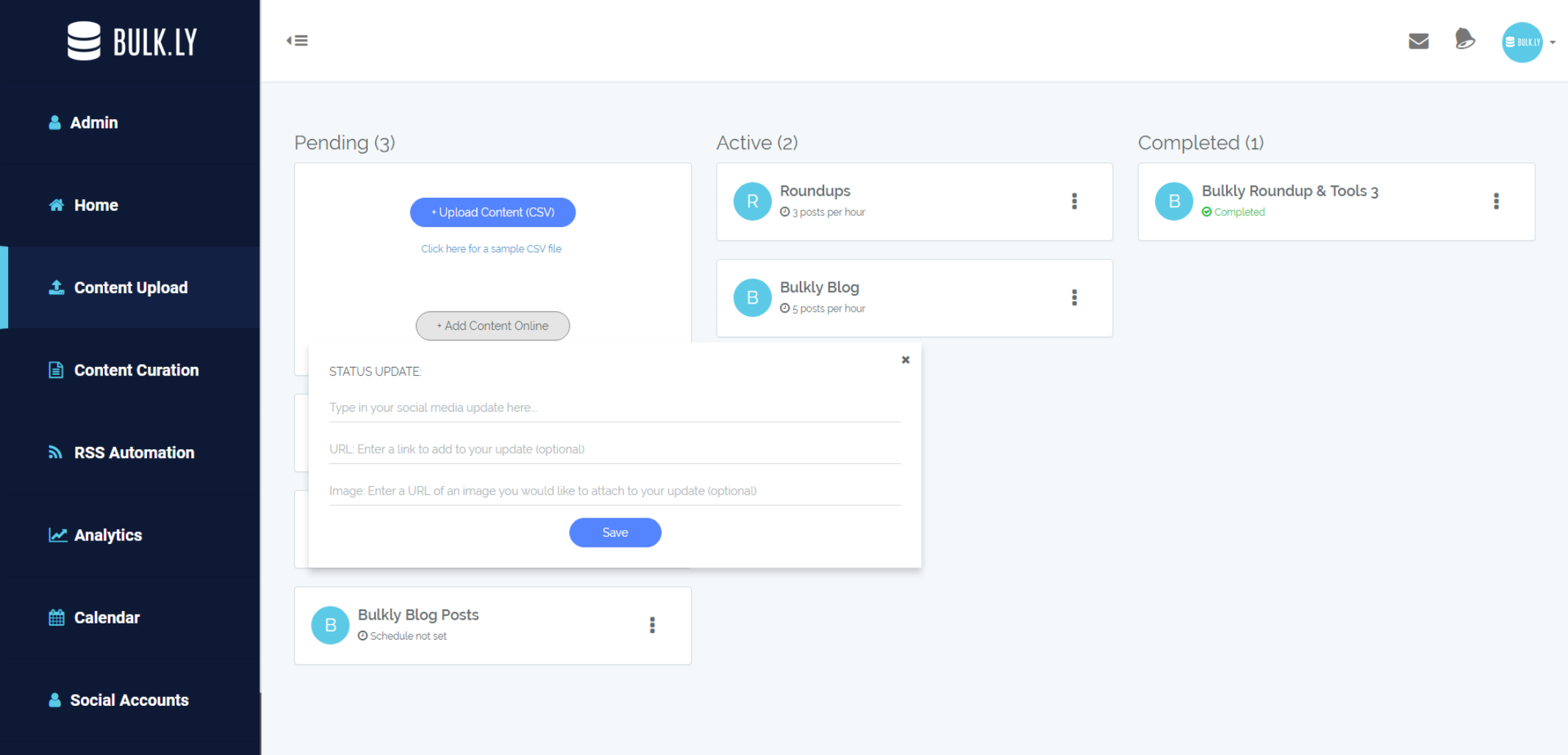Click the Active (2) column heading
Image resolution: width=1568 pixels, height=755 pixels.
point(757,143)
